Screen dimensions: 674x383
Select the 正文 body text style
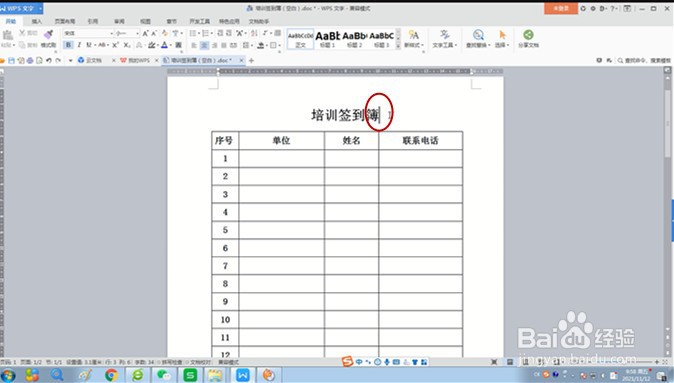pyautogui.click(x=300, y=39)
